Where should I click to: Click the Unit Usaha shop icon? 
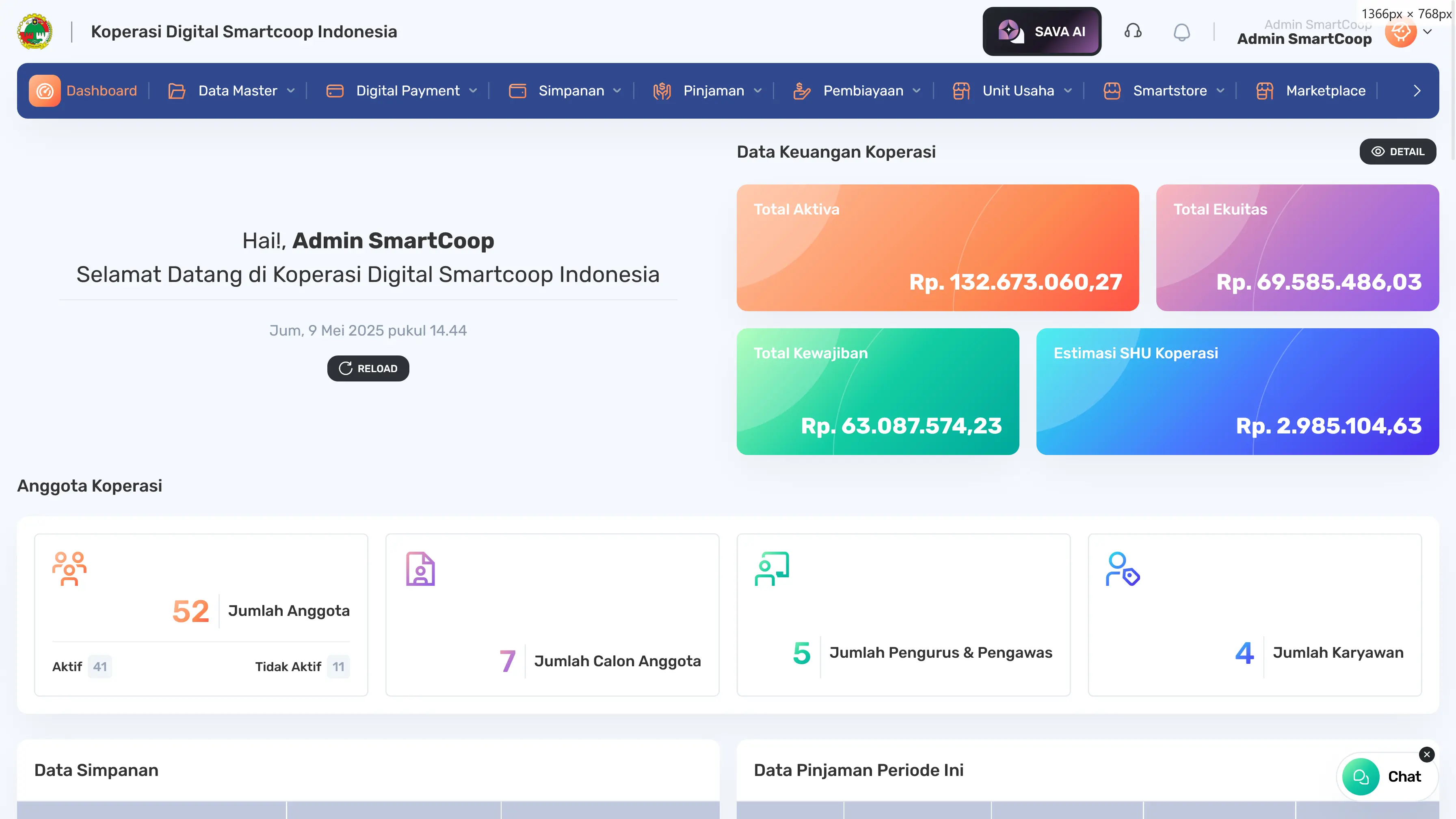tap(961, 91)
